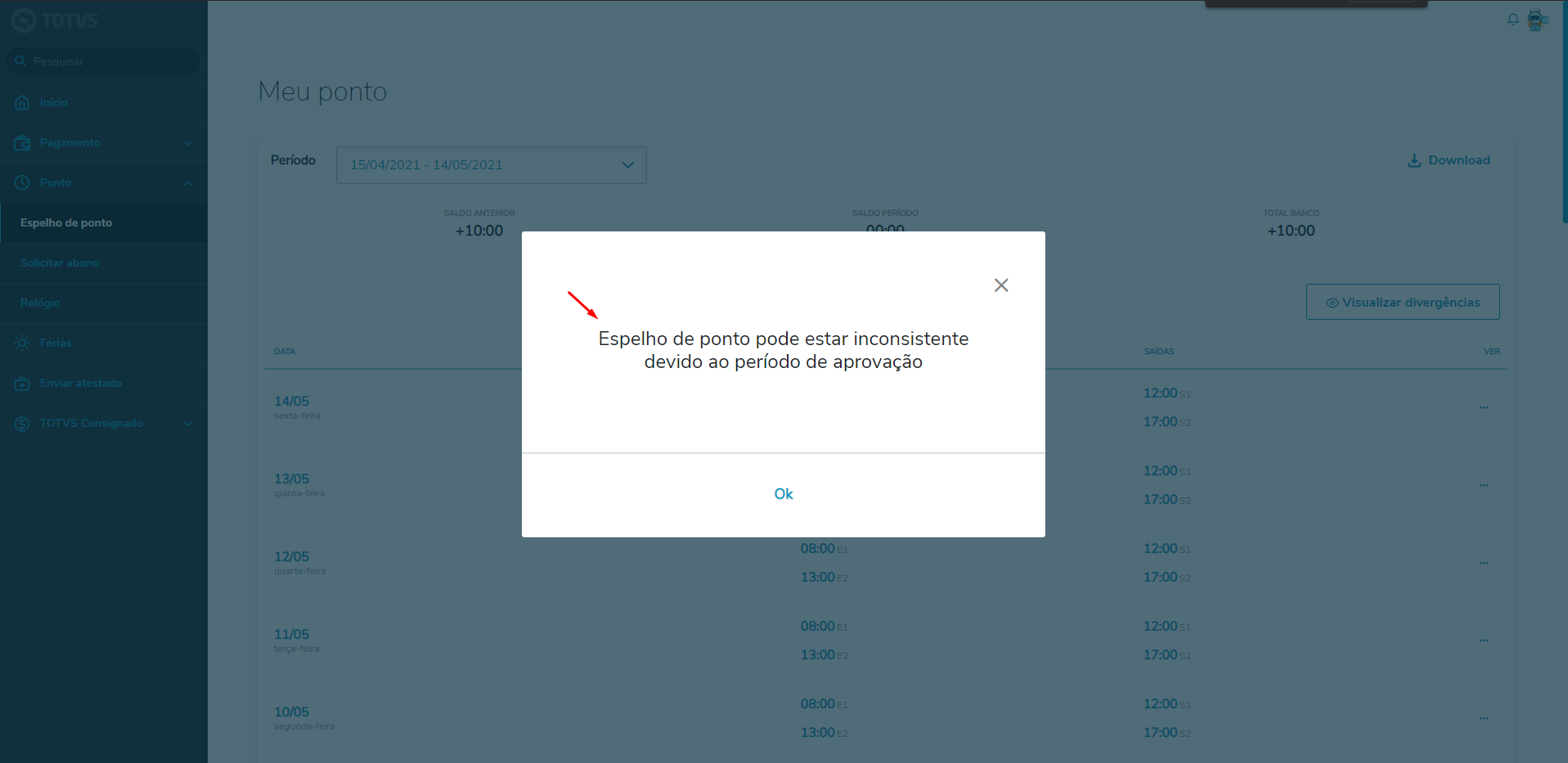1568x763 pixels.
Task: Click 12:00 S1 exit on 13/05
Action: coord(1167,471)
